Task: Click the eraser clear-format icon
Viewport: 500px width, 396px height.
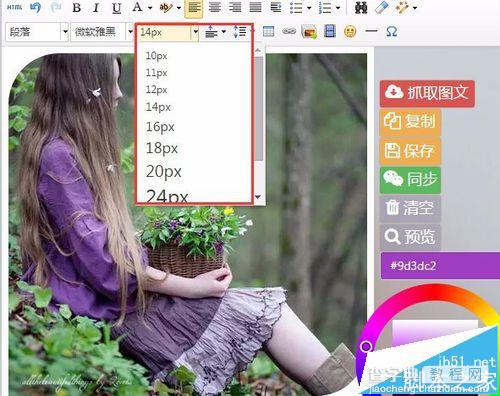Action: pyautogui.click(x=381, y=7)
